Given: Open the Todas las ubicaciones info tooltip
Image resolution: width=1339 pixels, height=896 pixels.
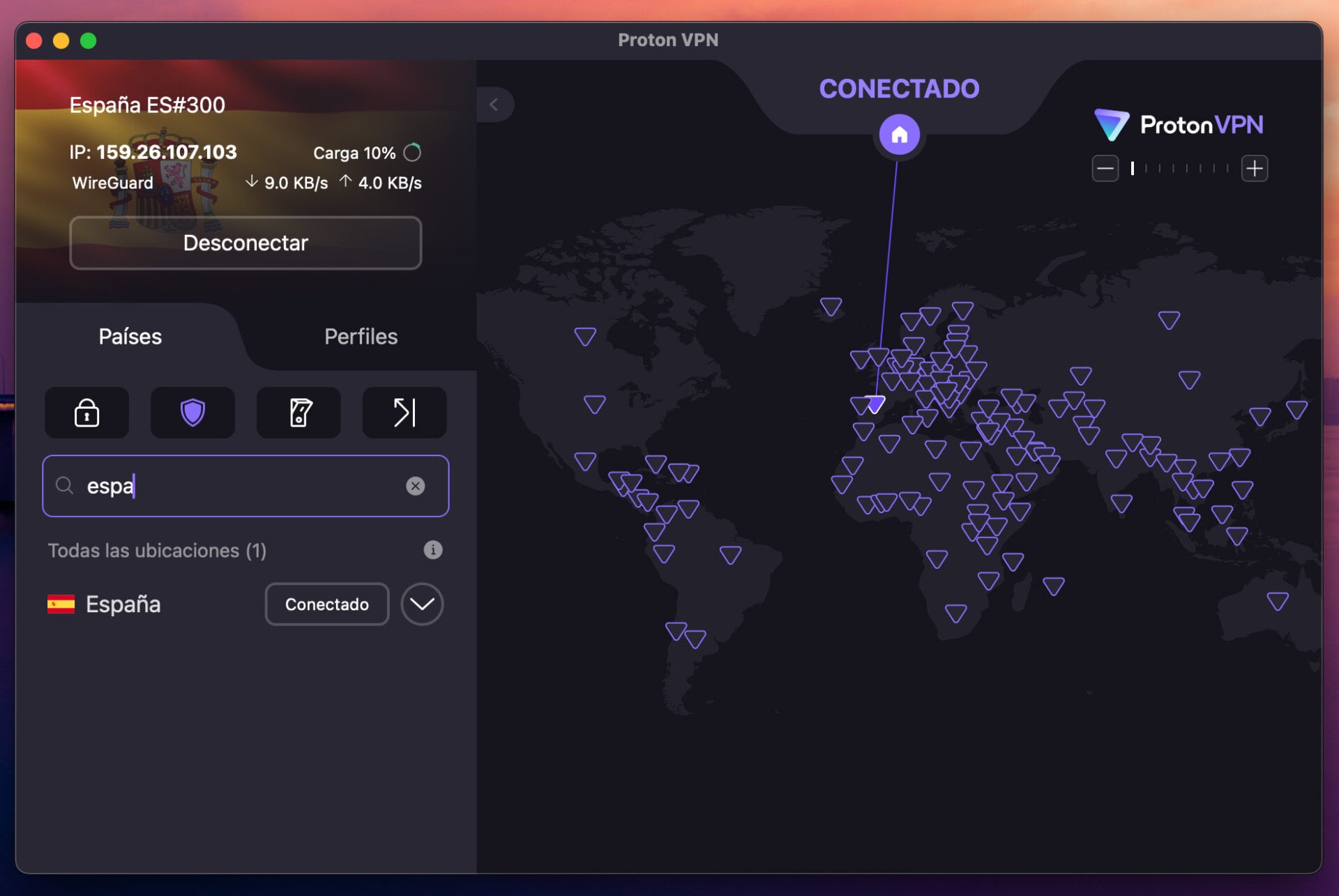Looking at the screenshot, I should 432,550.
